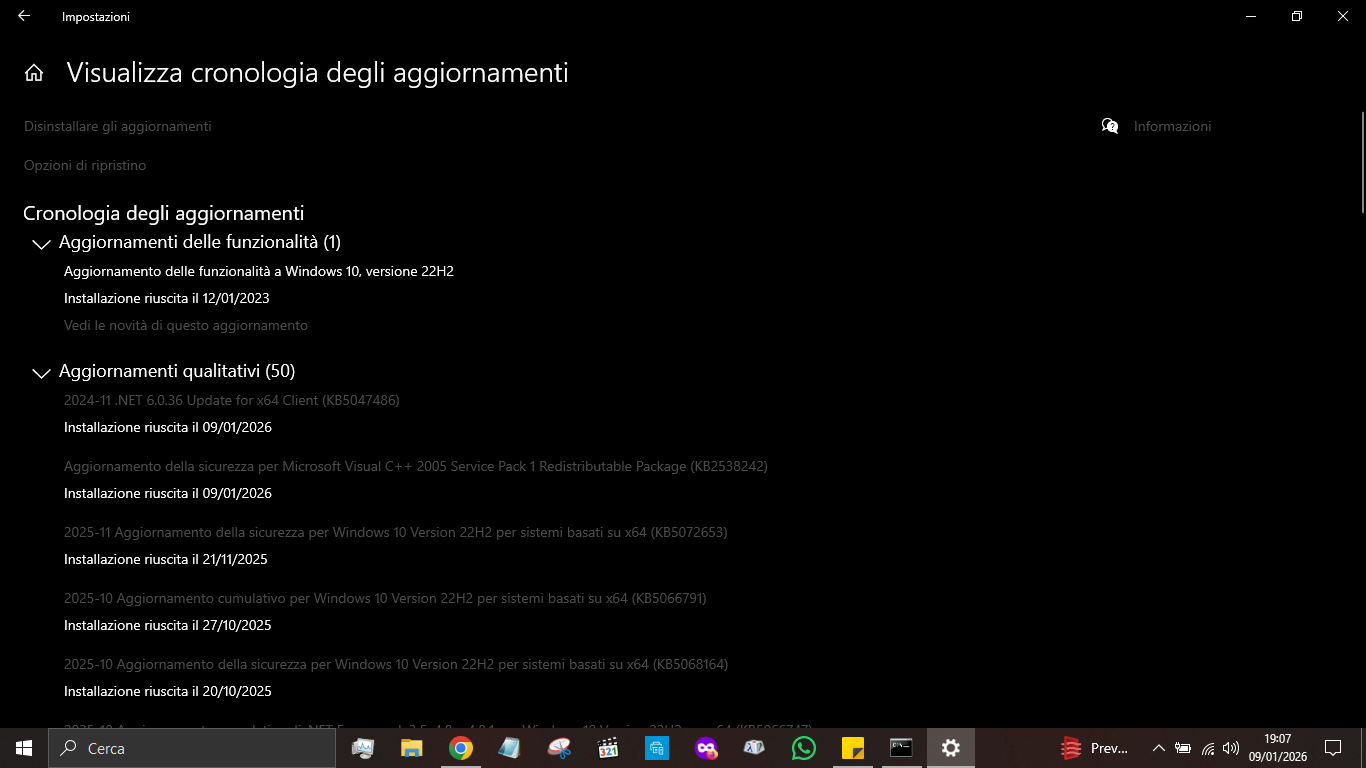1366x768 pixels.
Task: Click text 'Installazione riuscita il 12/01/2023'
Action: coord(167,298)
